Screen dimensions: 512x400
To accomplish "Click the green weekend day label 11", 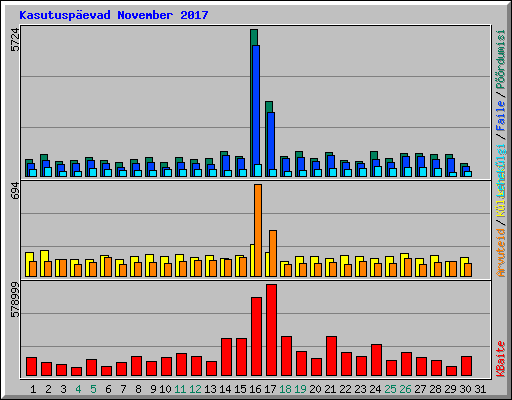I will pos(180,389).
